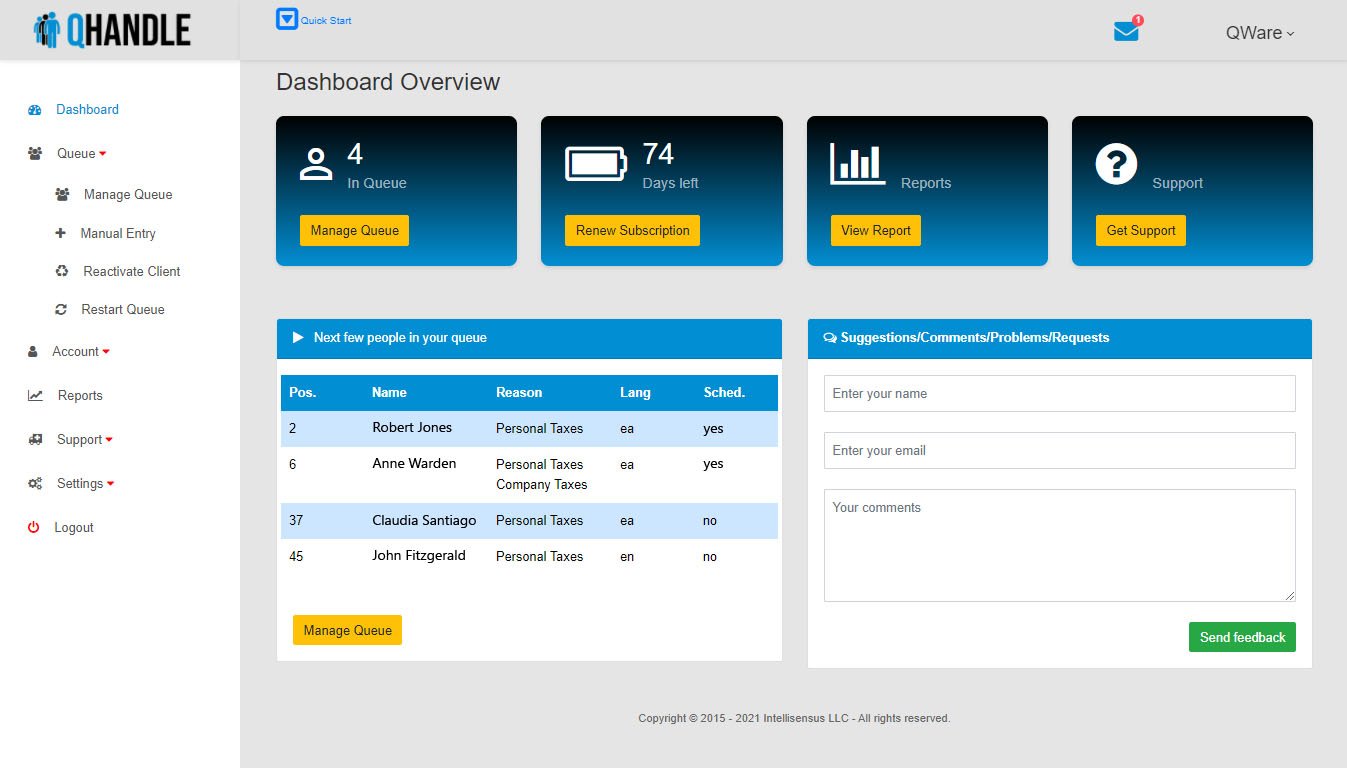The height and width of the screenshot is (768, 1347).
Task: Click the Renew Subscription button
Action: [632, 231]
